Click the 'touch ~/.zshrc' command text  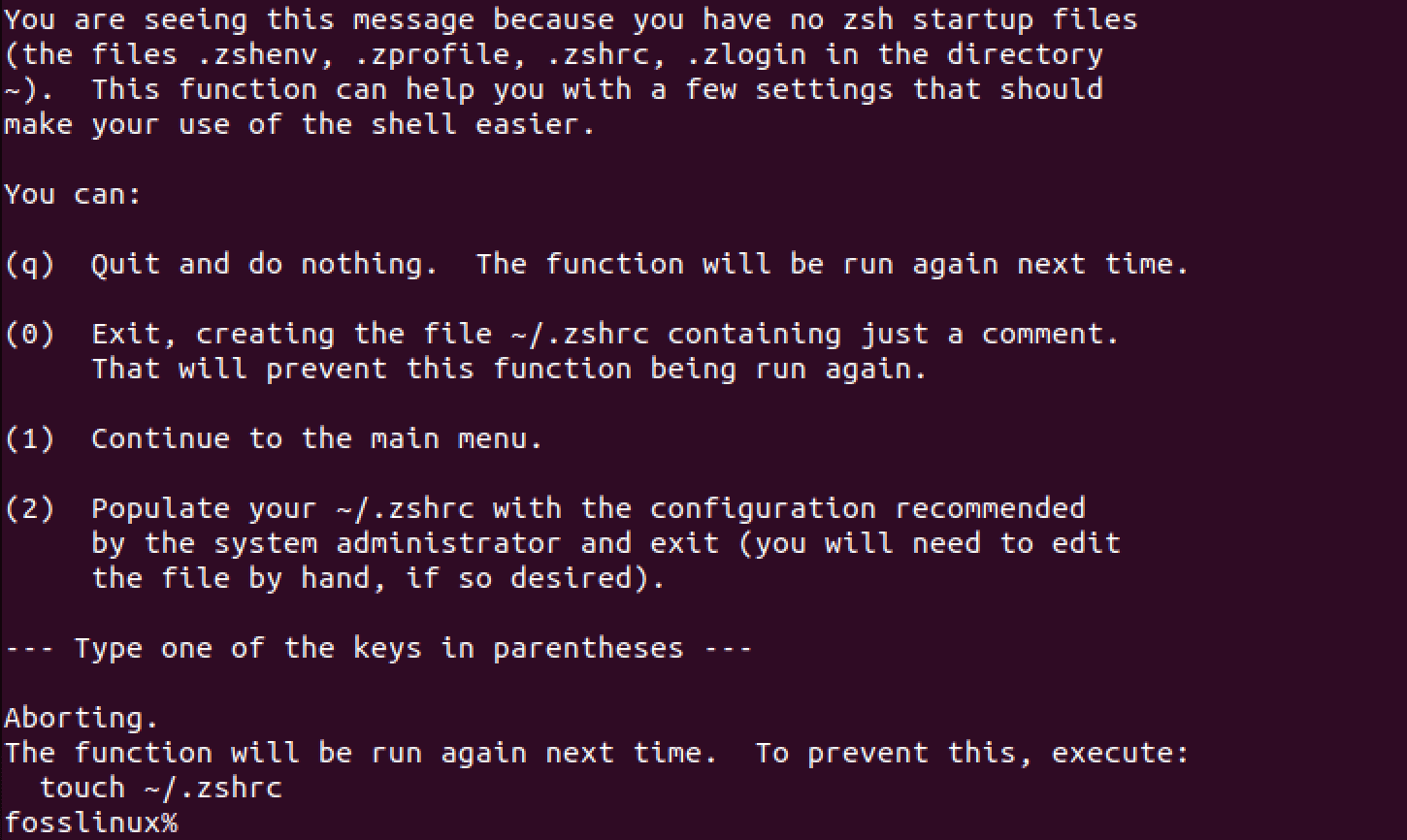click(160, 789)
